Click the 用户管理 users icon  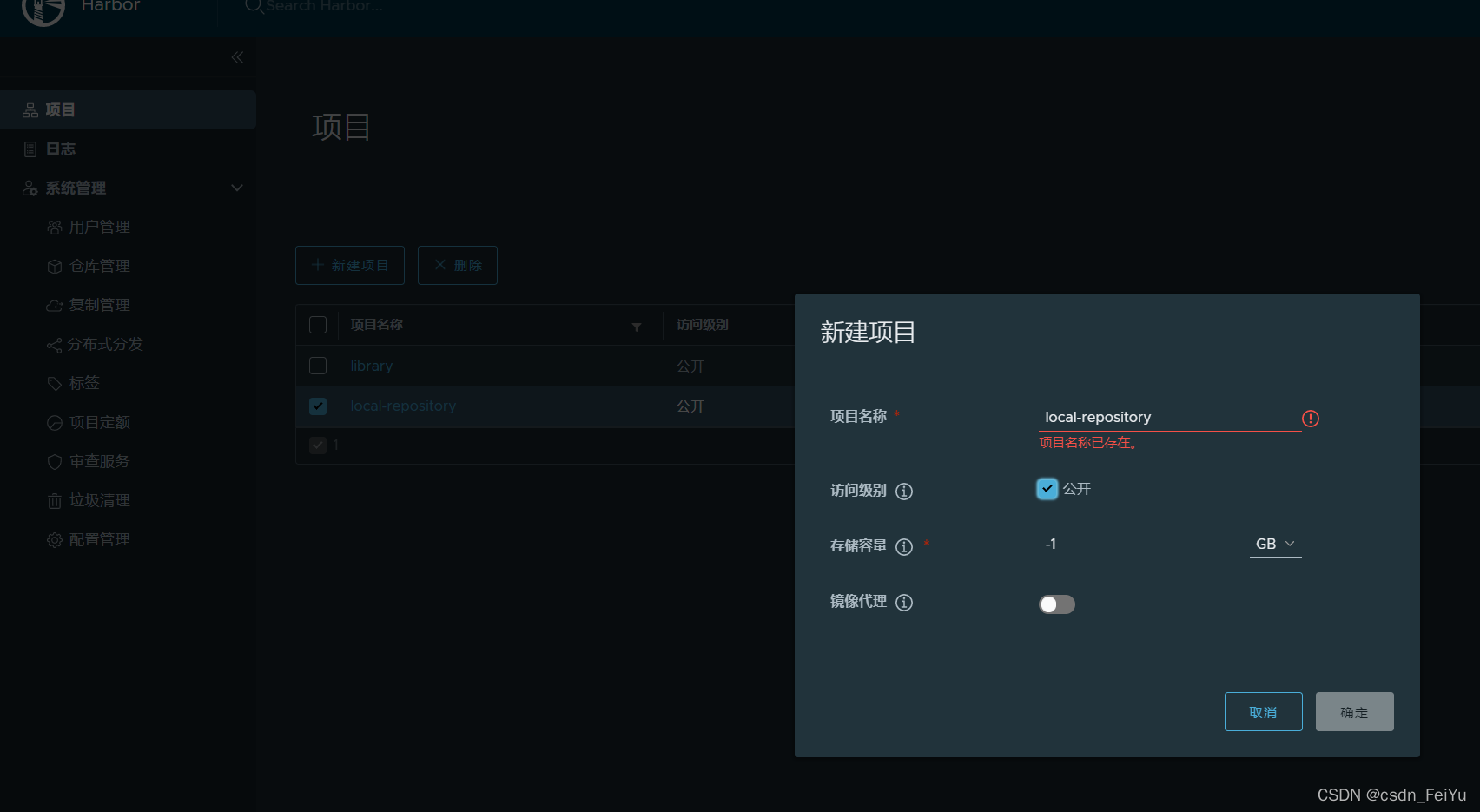tap(54, 228)
